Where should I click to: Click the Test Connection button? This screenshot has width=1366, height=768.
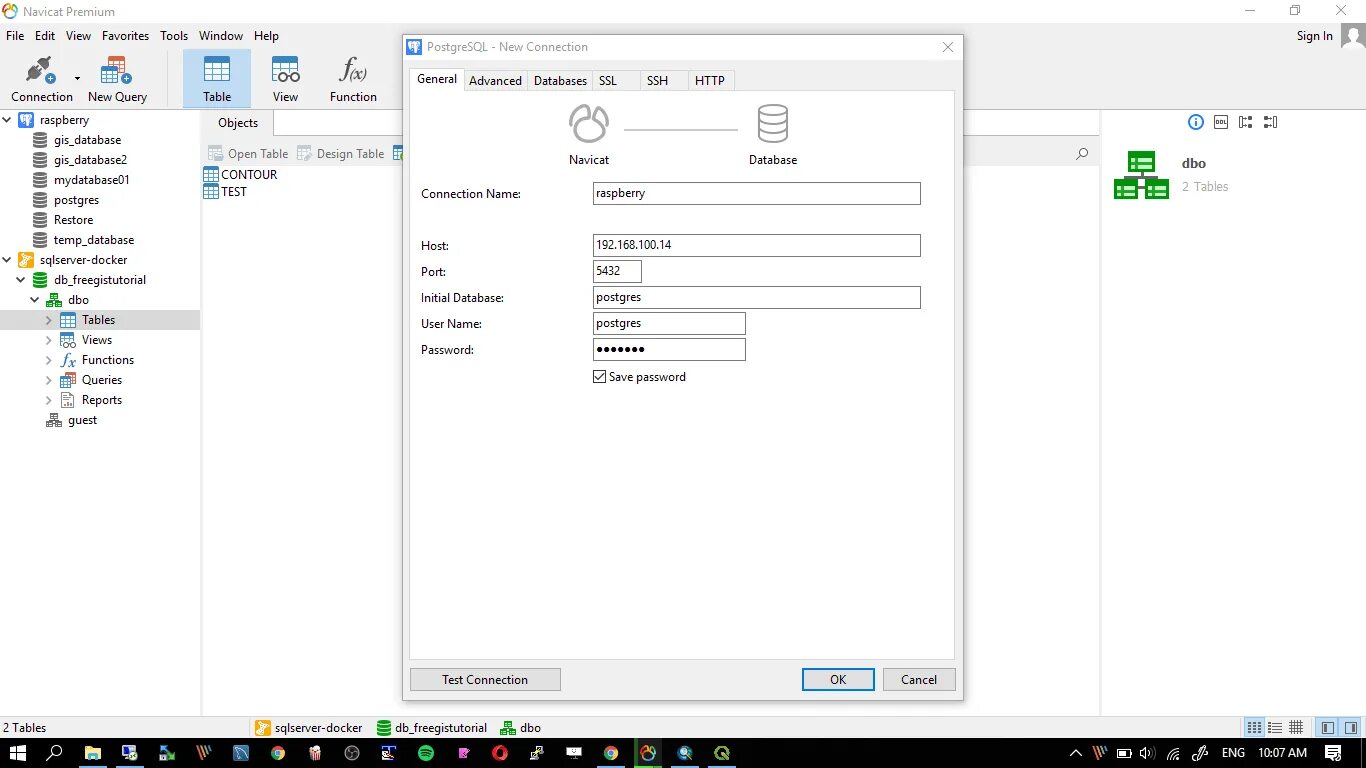coord(485,679)
